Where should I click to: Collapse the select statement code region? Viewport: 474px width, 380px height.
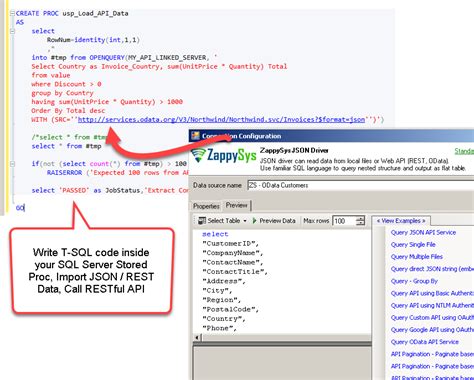(x=12, y=31)
